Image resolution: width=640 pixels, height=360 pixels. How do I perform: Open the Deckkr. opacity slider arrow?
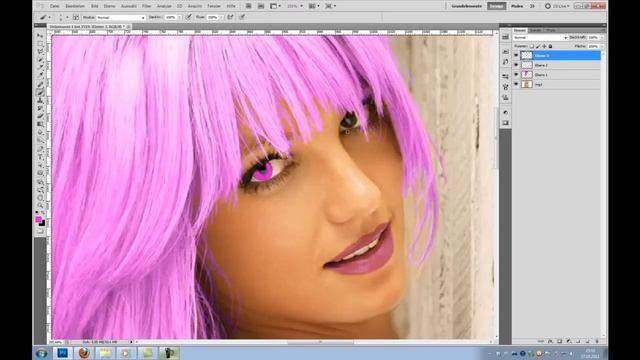(x=180, y=18)
